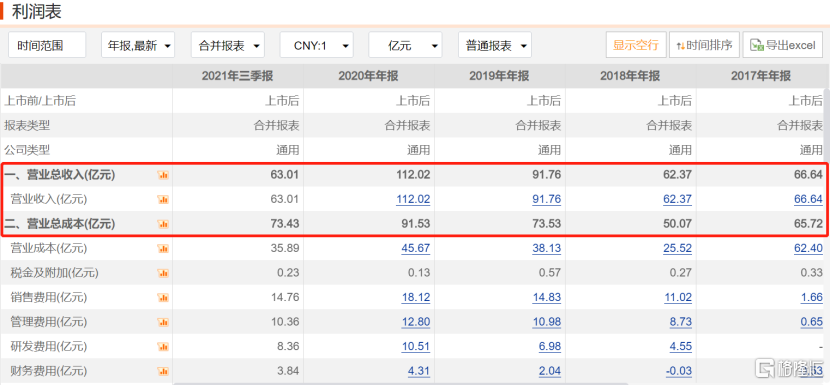The width and height of the screenshot is (830, 385).
Task: Select the 税金及附加(亿元) row label
Action: pyautogui.click(x=55, y=273)
